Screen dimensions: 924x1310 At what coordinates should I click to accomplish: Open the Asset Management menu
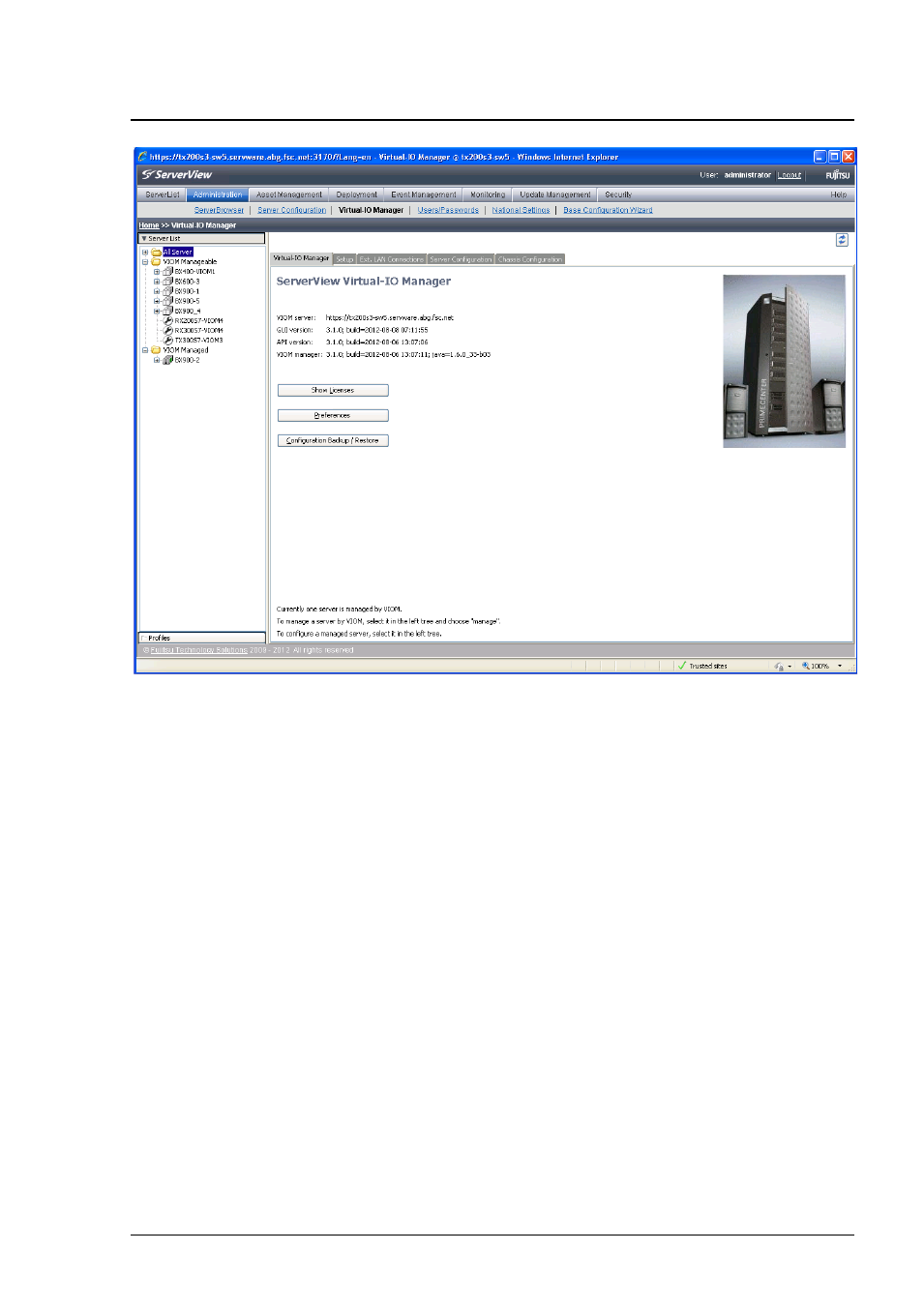click(x=289, y=194)
